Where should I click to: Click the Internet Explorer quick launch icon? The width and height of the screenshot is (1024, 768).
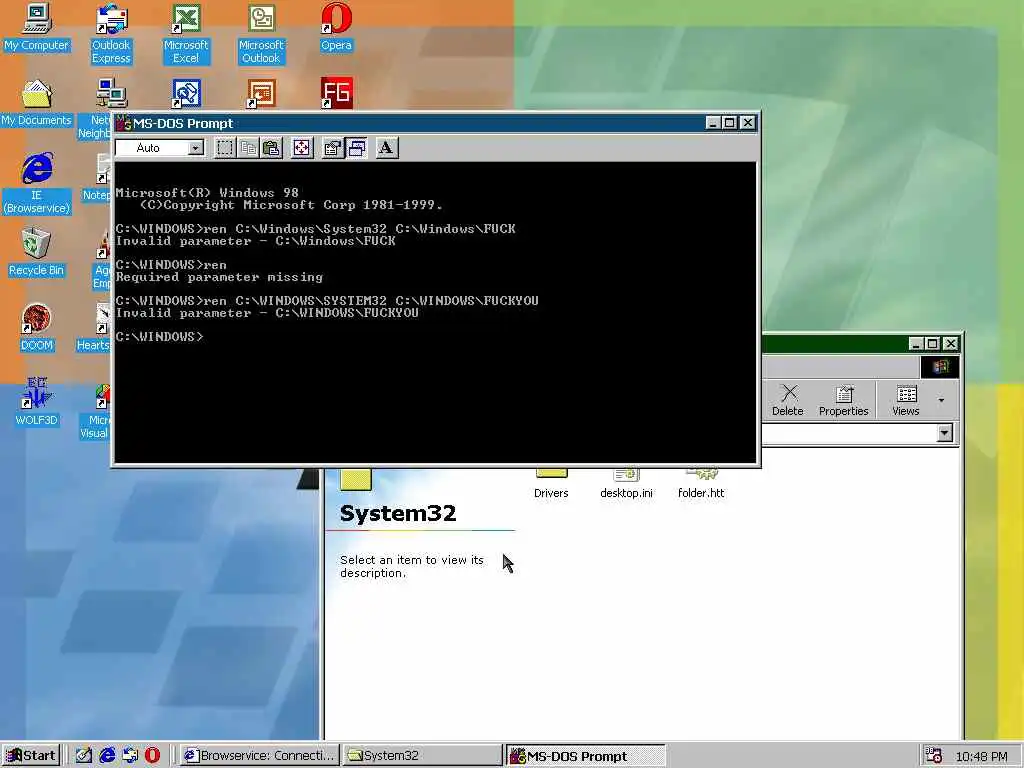pos(107,756)
